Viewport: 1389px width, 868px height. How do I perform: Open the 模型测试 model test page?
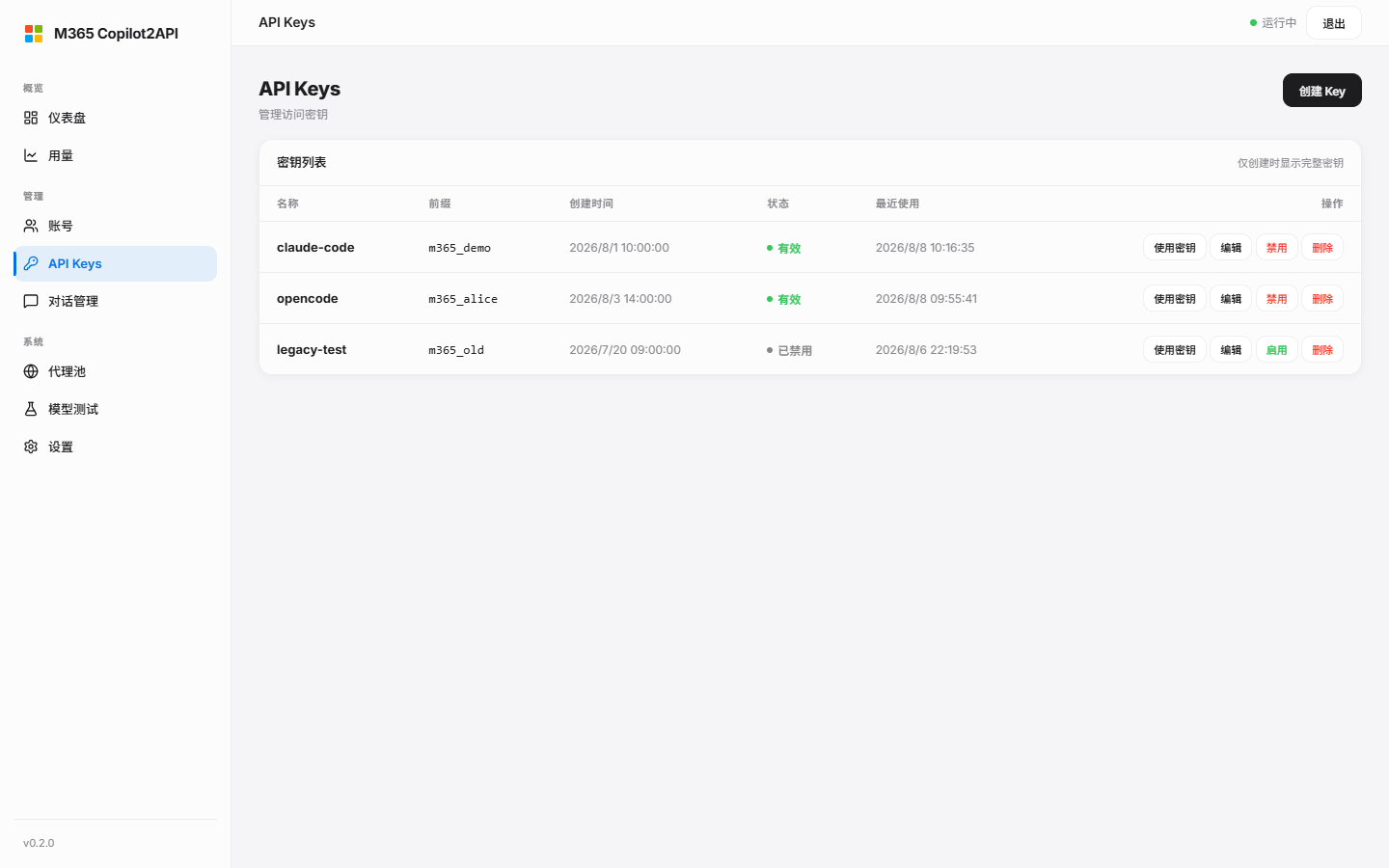point(116,409)
